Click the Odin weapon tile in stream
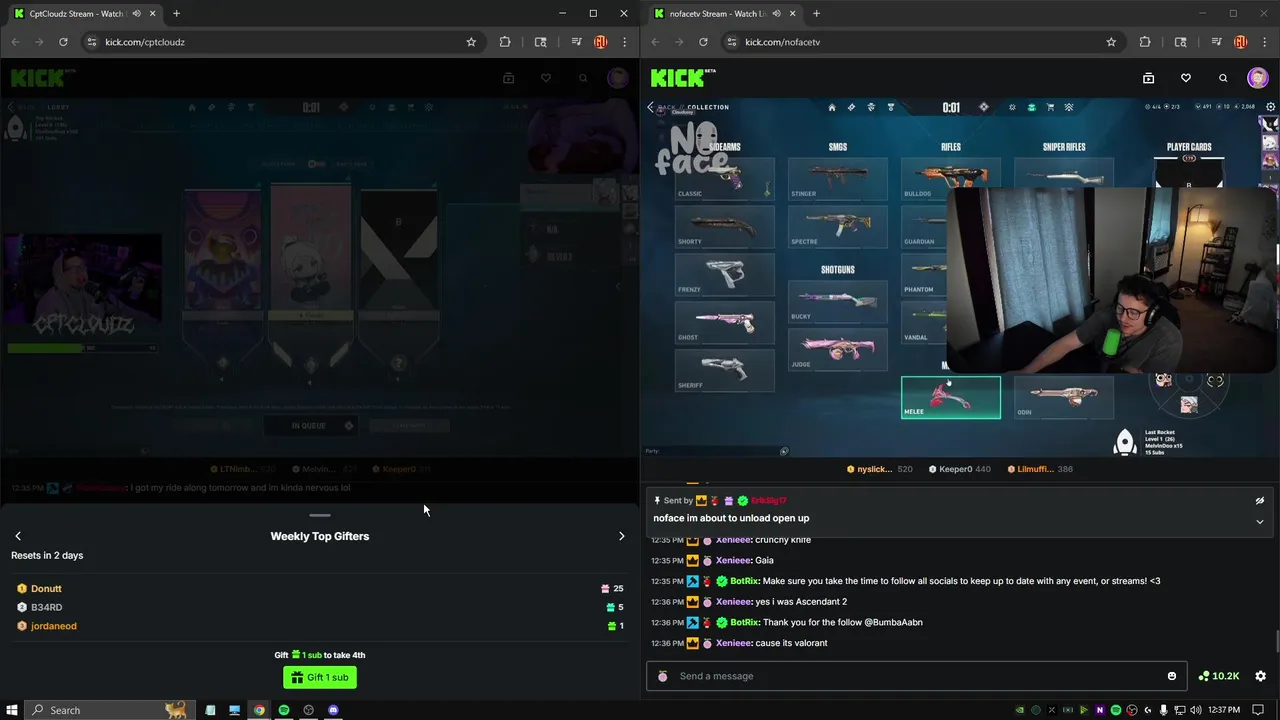The width and height of the screenshot is (1280, 720). coord(1064,397)
